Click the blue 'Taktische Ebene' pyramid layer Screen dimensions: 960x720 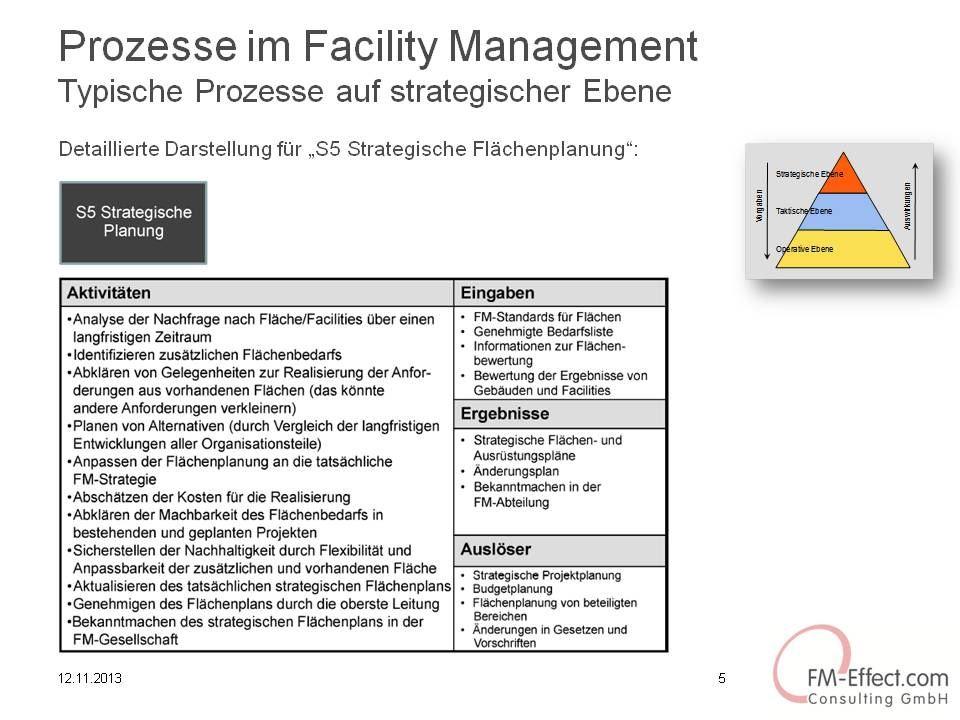[843, 212]
